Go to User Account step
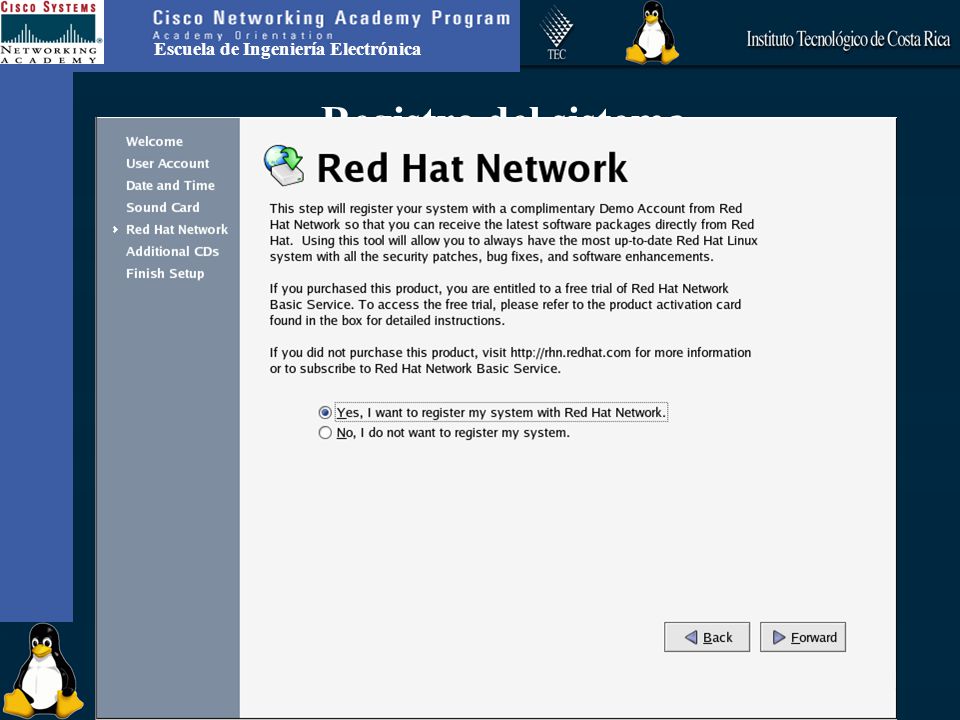This screenshot has height=720, width=960. pos(168,163)
